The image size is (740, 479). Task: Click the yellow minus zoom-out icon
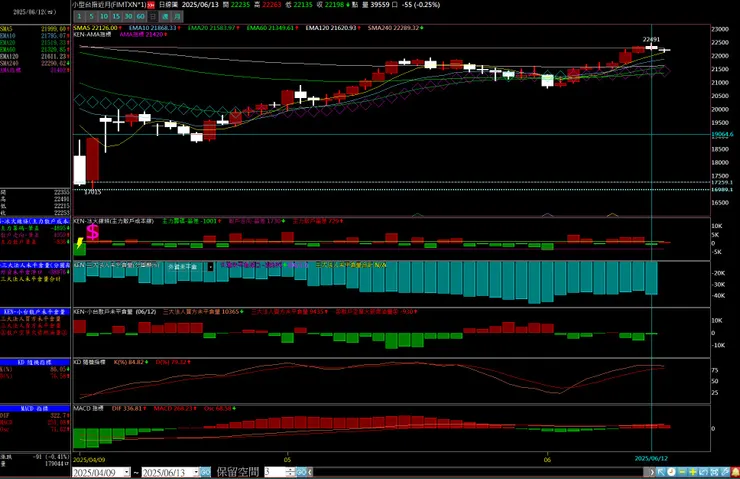pyautogui.click(x=682, y=472)
